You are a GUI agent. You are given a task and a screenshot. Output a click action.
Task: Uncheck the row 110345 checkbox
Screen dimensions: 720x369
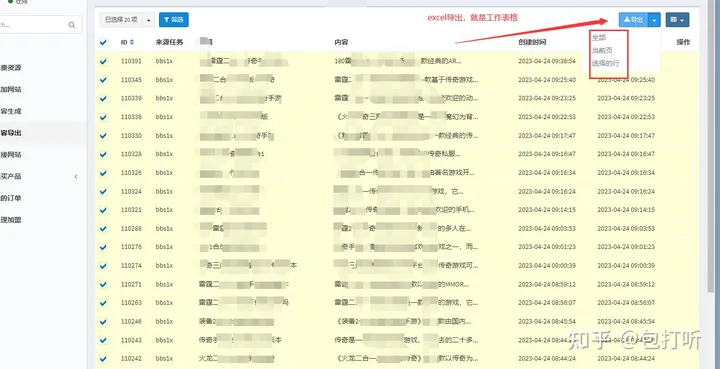[103, 80]
